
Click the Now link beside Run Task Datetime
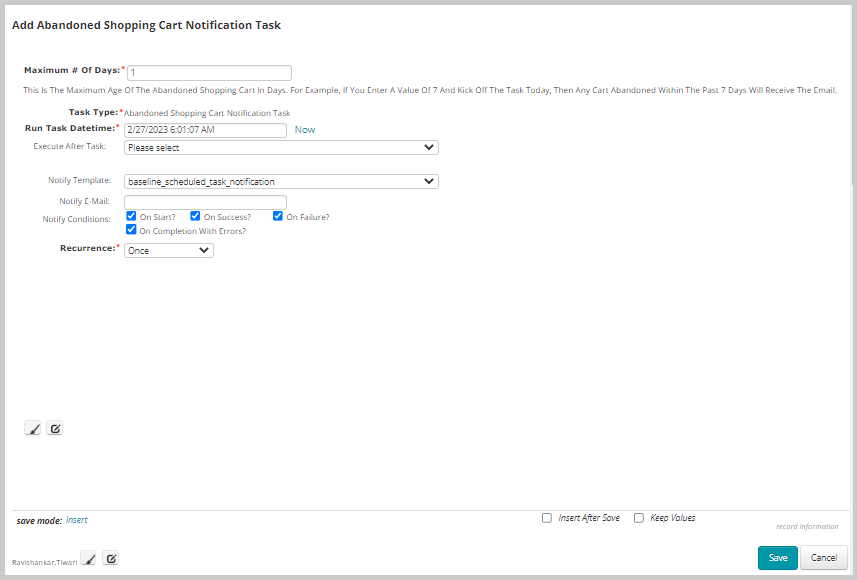click(304, 129)
